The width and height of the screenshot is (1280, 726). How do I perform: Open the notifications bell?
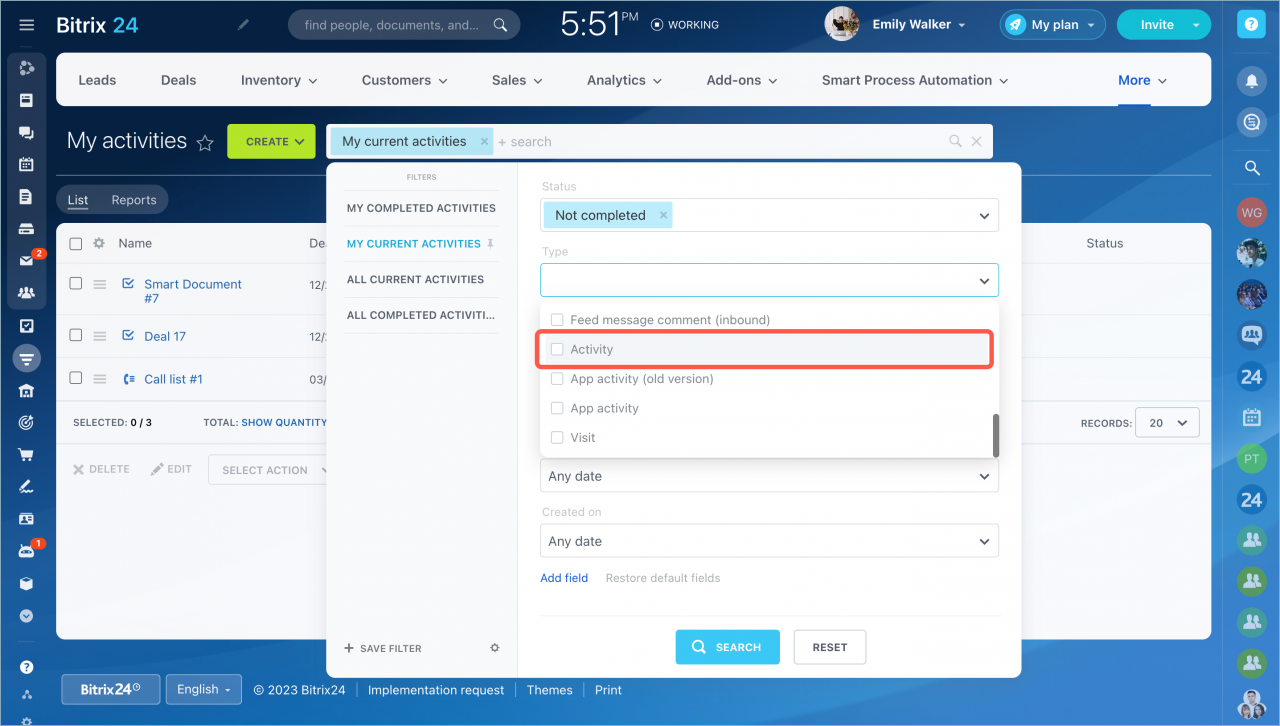[1251, 81]
